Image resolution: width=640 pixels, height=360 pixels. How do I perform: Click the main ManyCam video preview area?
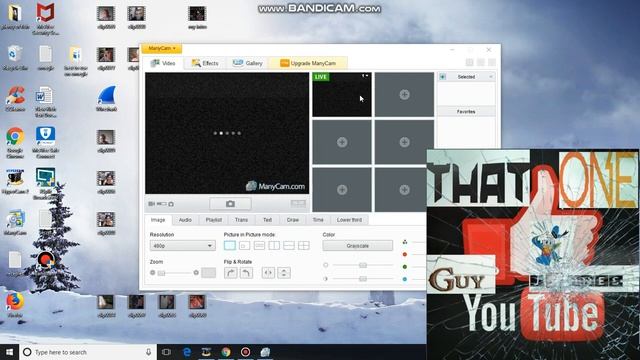(227, 133)
